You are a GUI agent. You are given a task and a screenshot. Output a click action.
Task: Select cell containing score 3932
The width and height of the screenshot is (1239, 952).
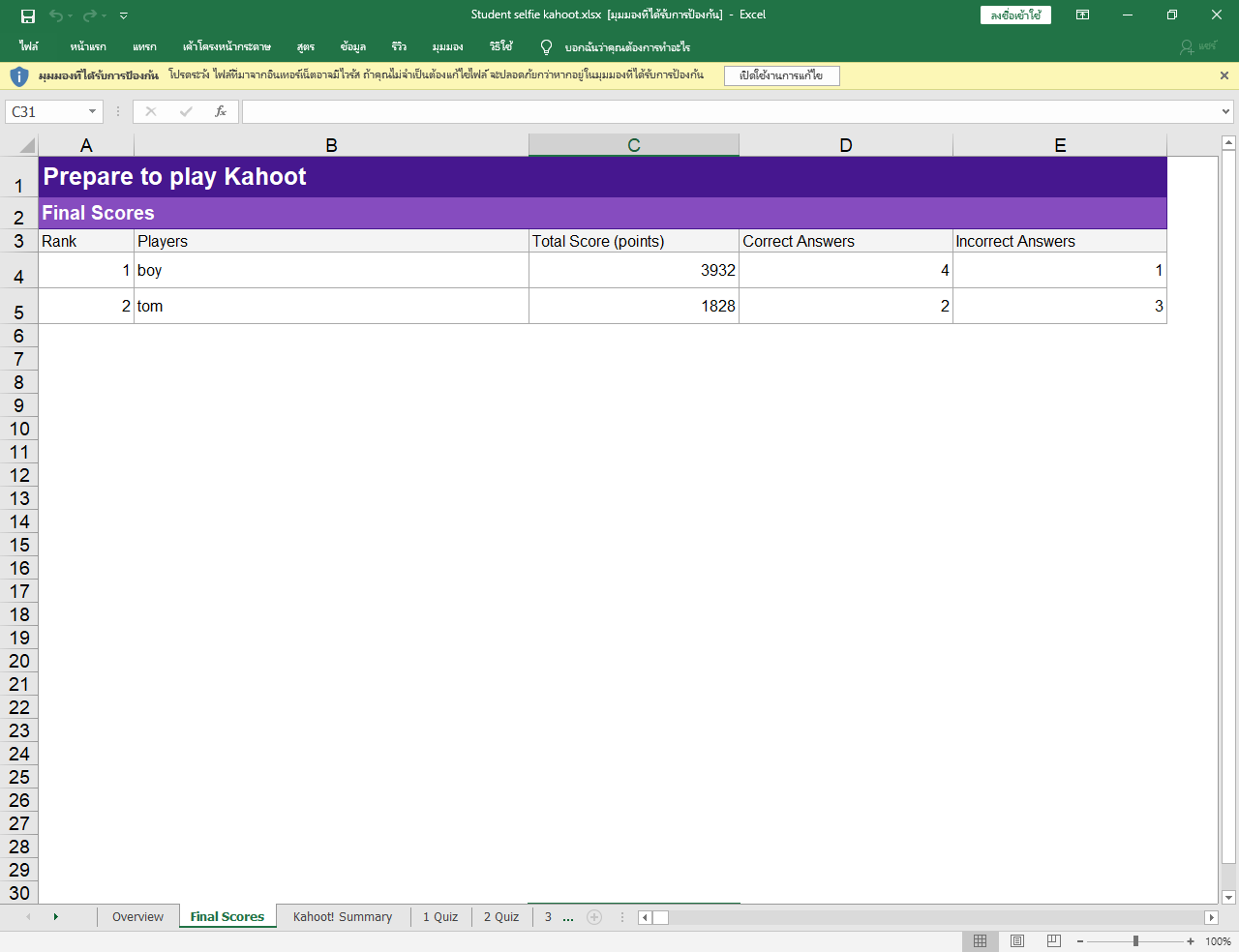click(634, 270)
